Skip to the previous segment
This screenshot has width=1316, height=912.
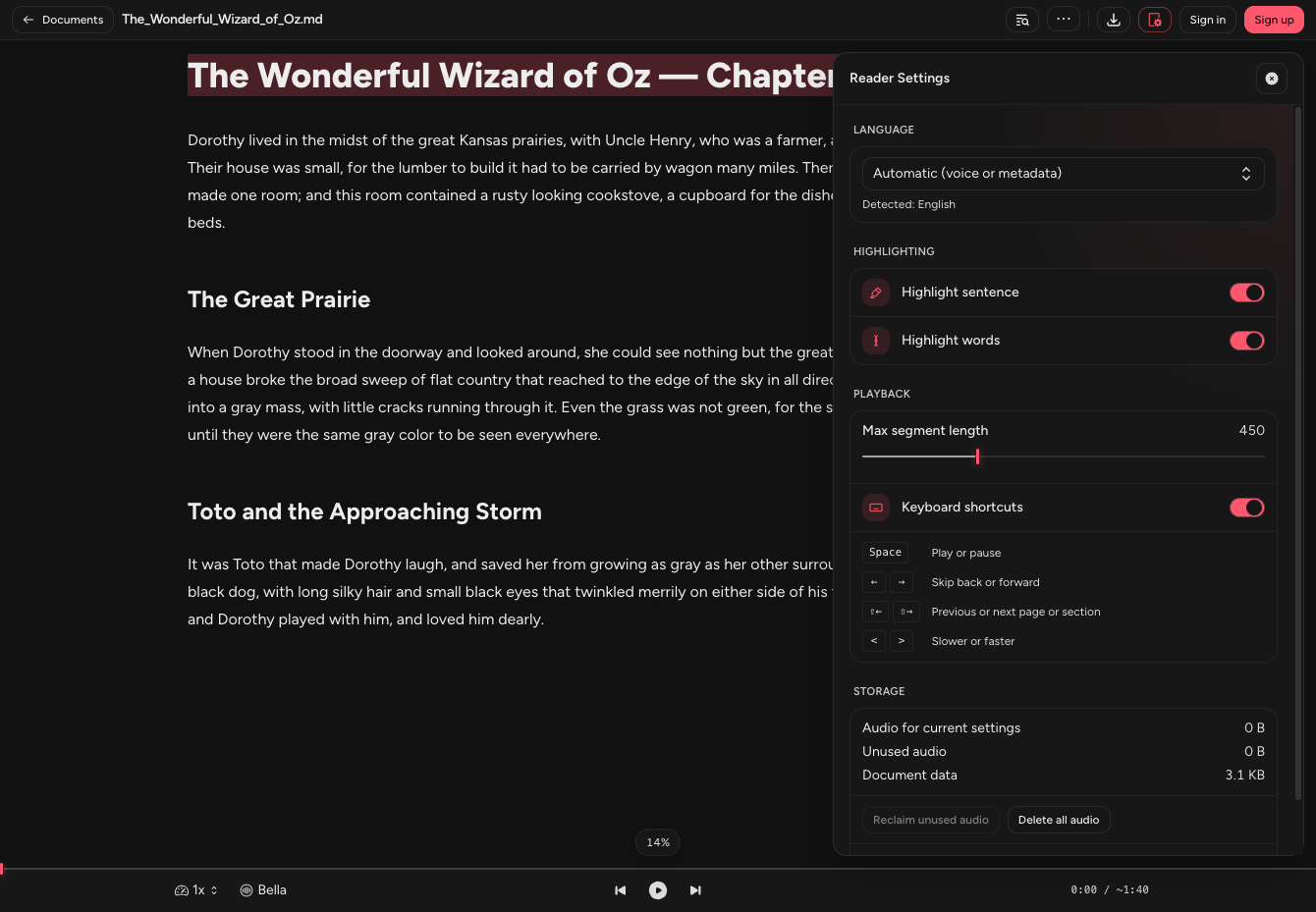coord(621,890)
